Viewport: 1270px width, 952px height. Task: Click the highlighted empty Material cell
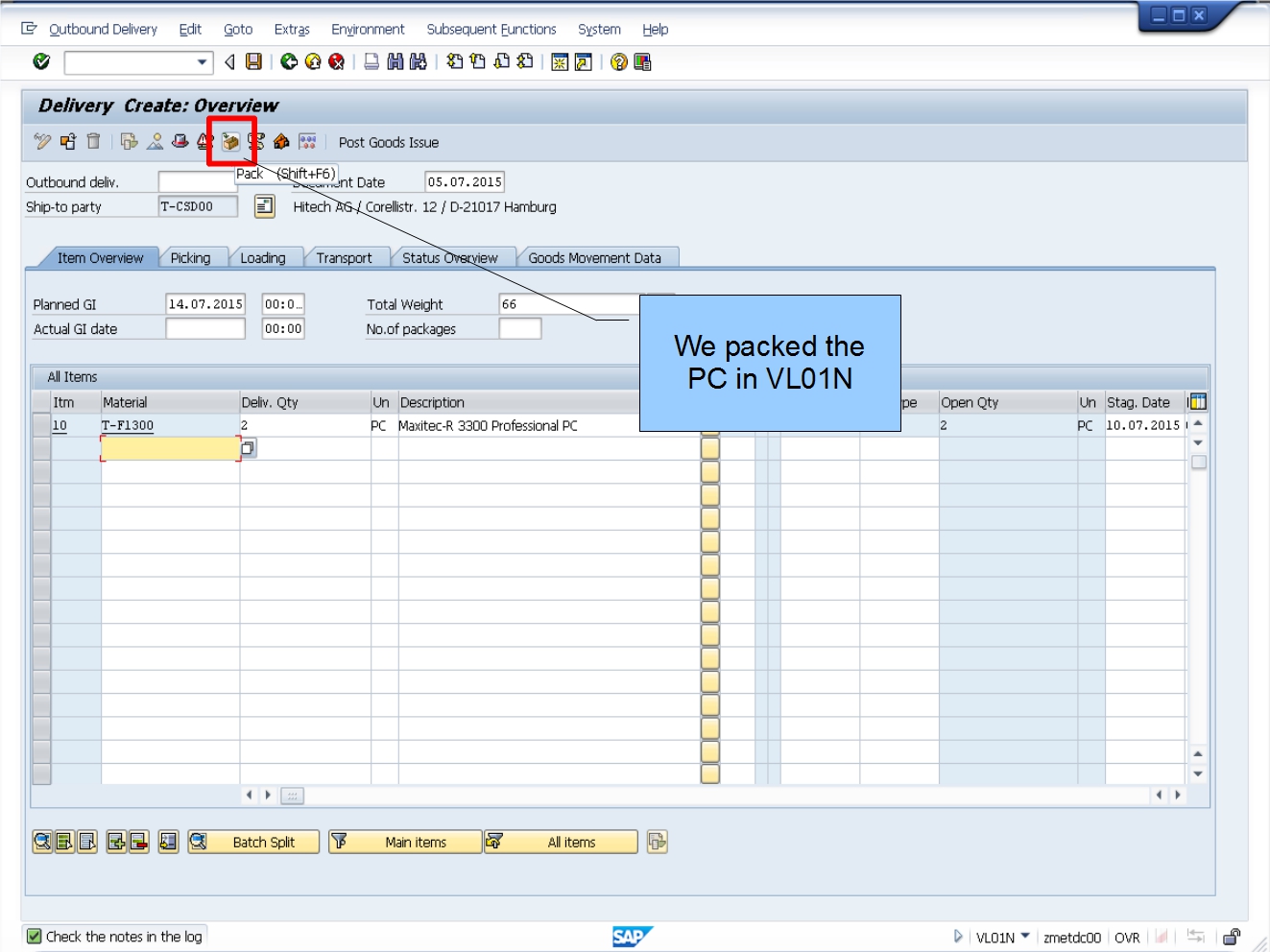pyautogui.click(x=170, y=448)
